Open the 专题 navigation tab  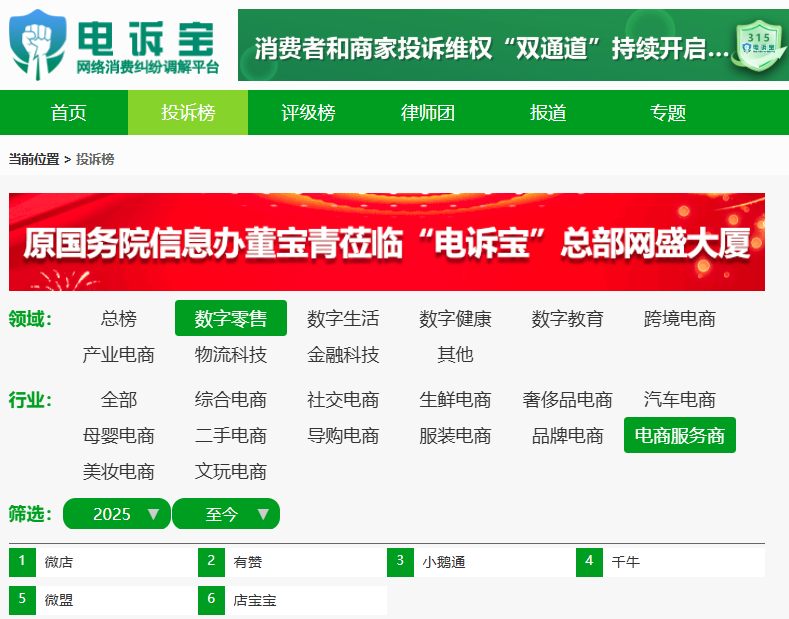(x=668, y=113)
